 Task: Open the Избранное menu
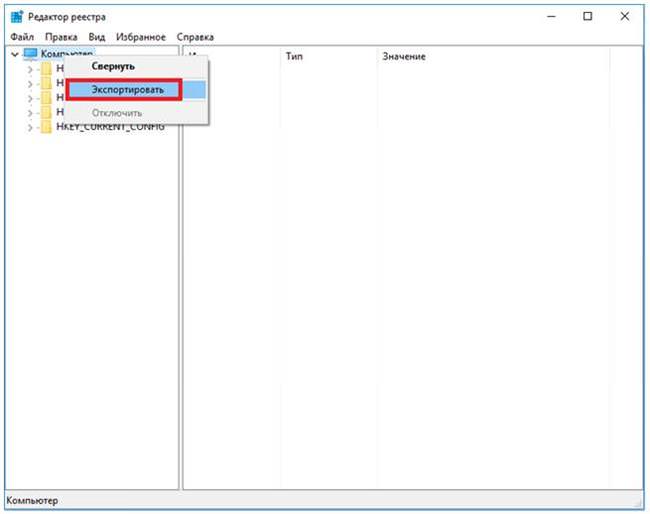141,37
